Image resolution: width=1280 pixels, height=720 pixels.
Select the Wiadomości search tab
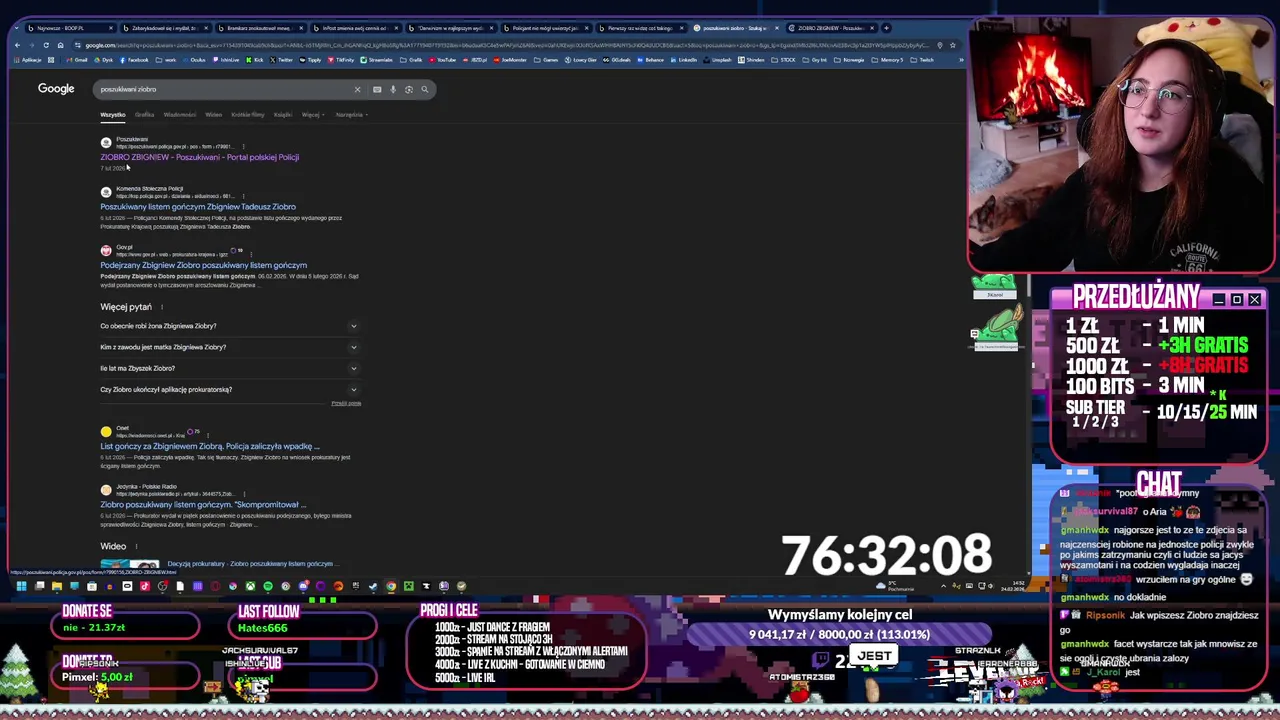pos(180,115)
